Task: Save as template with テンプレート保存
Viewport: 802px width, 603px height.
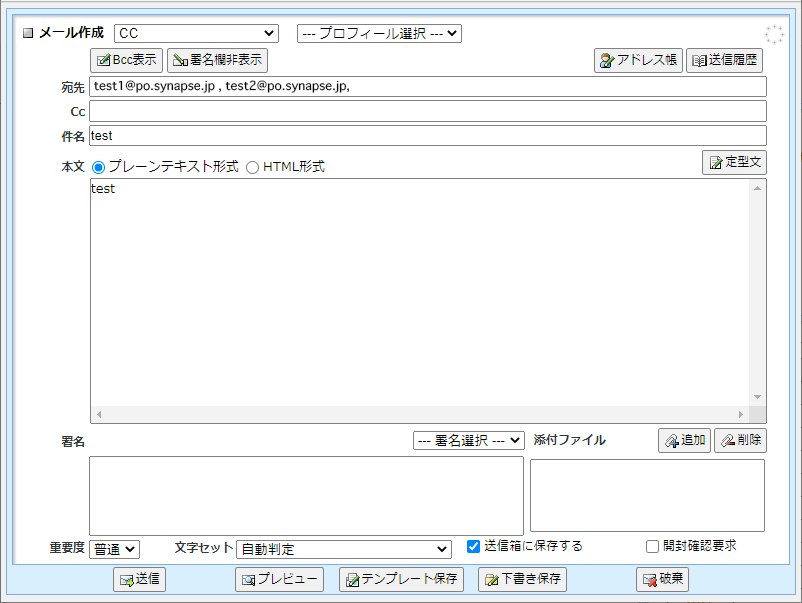Action: pos(401,580)
